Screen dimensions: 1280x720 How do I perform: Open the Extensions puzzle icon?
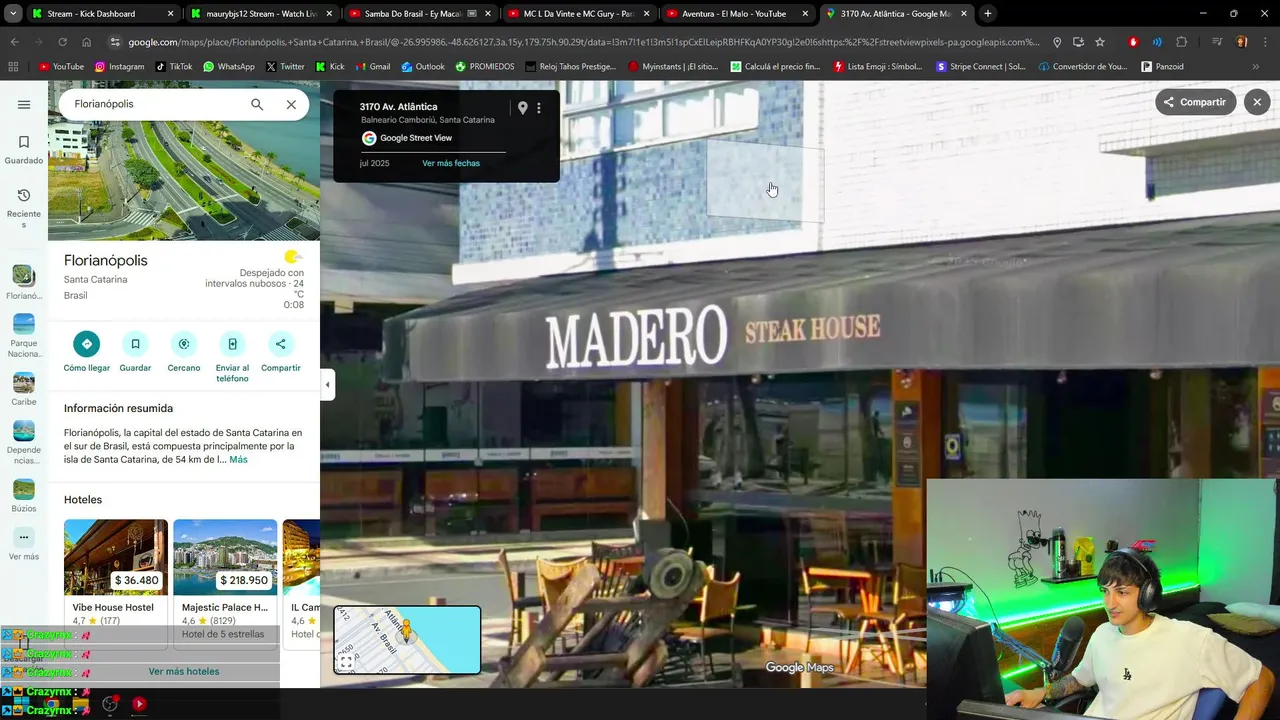point(1182,42)
